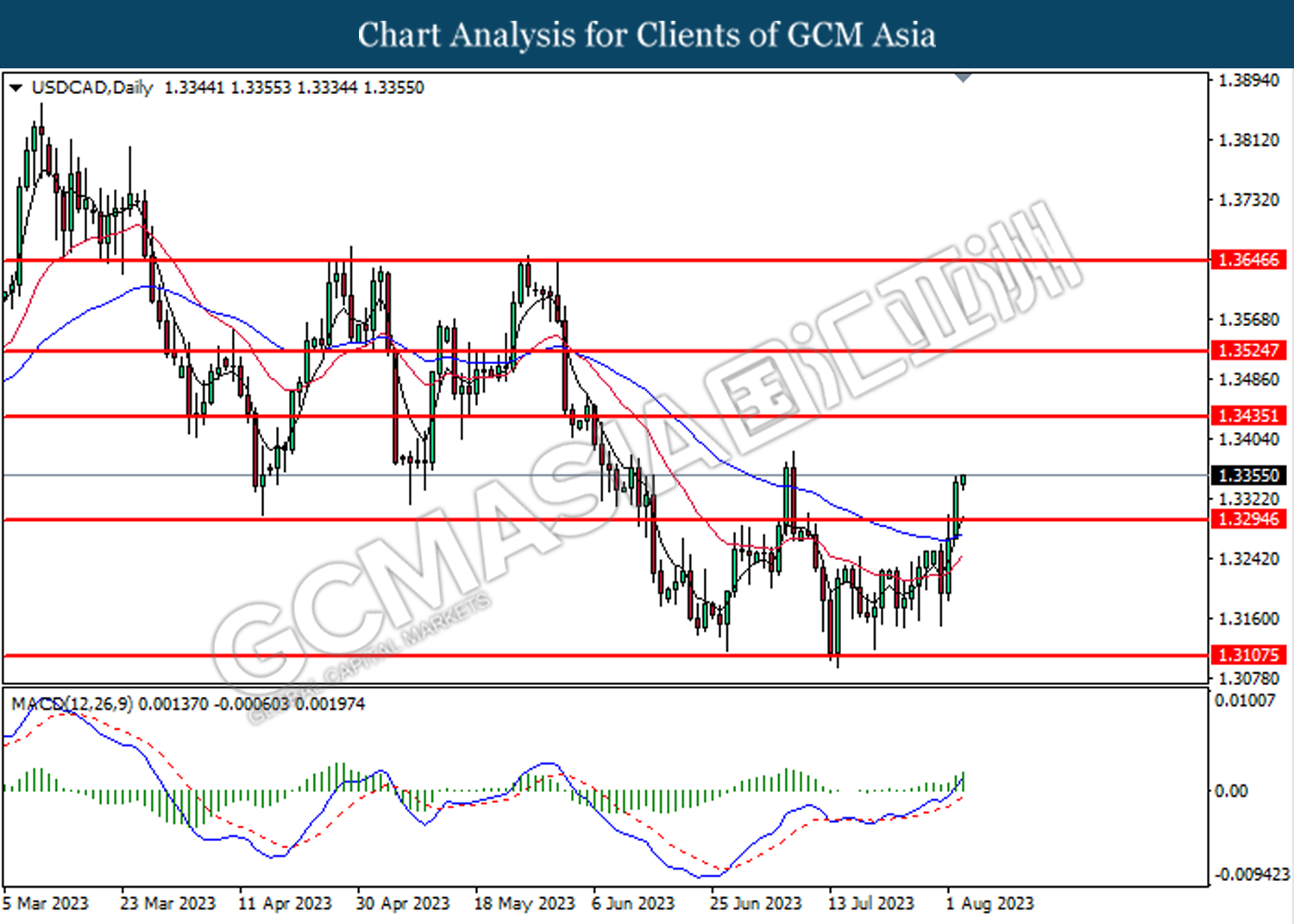Click the 5 Mar 2023 date label
The image size is (1294, 924).
click(46, 903)
